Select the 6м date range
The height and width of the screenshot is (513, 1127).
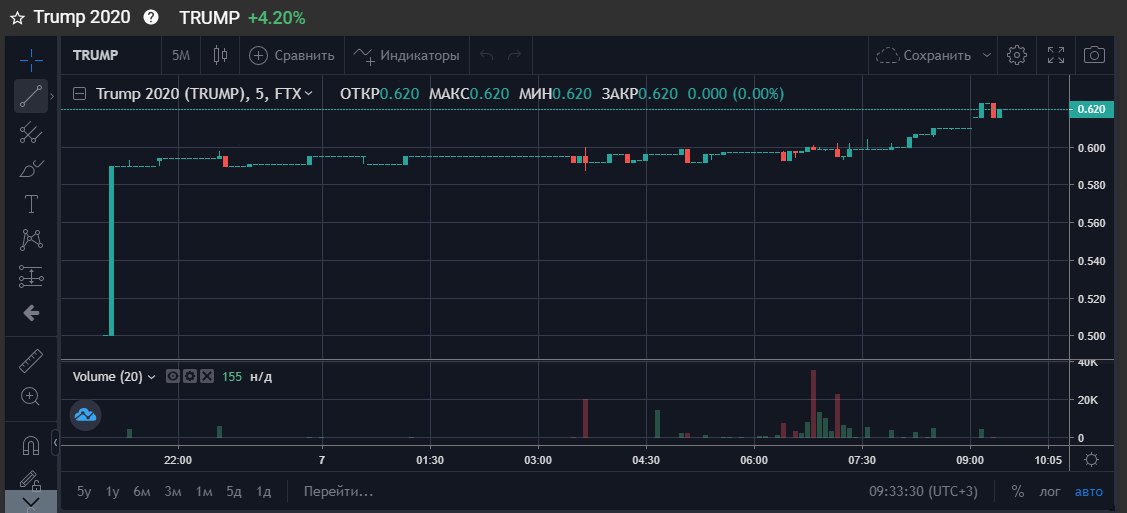(142, 492)
